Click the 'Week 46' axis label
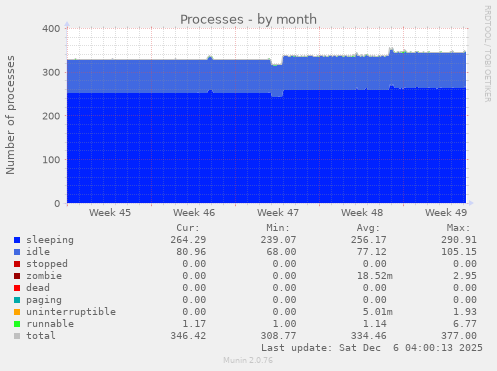This screenshot has height=371, width=497. tap(194, 213)
